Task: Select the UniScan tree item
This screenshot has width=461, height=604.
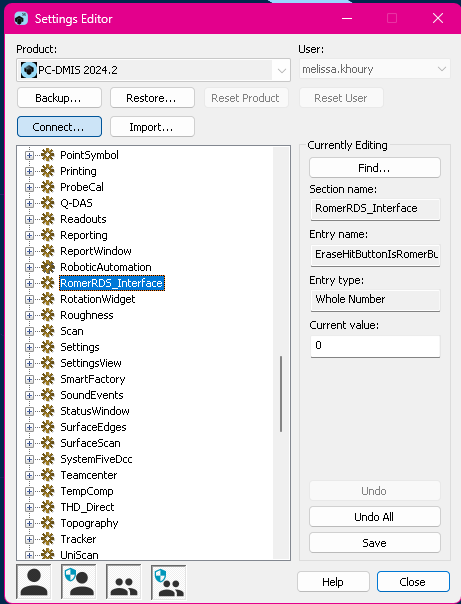Action: tap(79, 555)
